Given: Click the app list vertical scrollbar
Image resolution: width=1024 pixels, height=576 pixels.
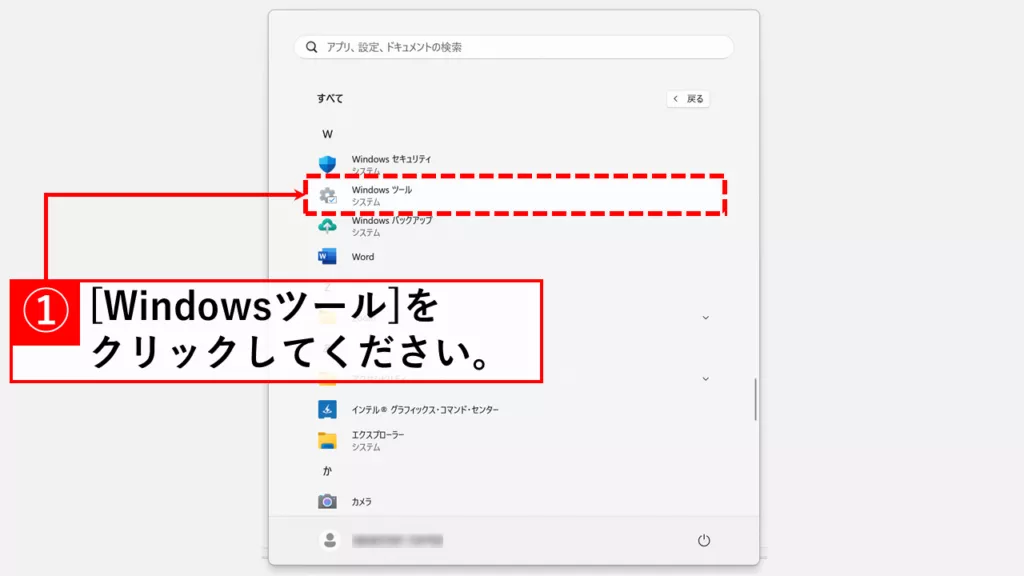Looking at the screenshot, I should 756,399.
